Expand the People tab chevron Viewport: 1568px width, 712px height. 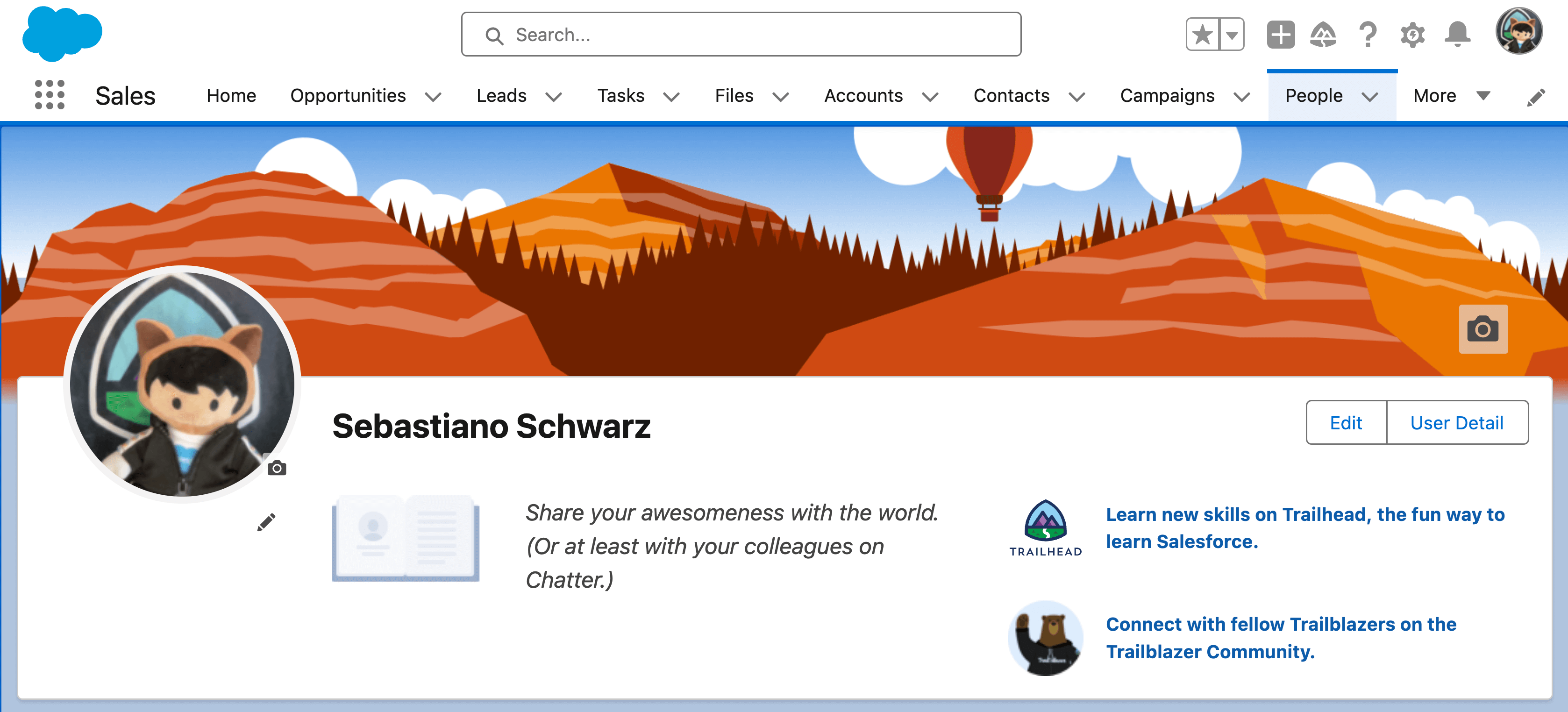1369,97
